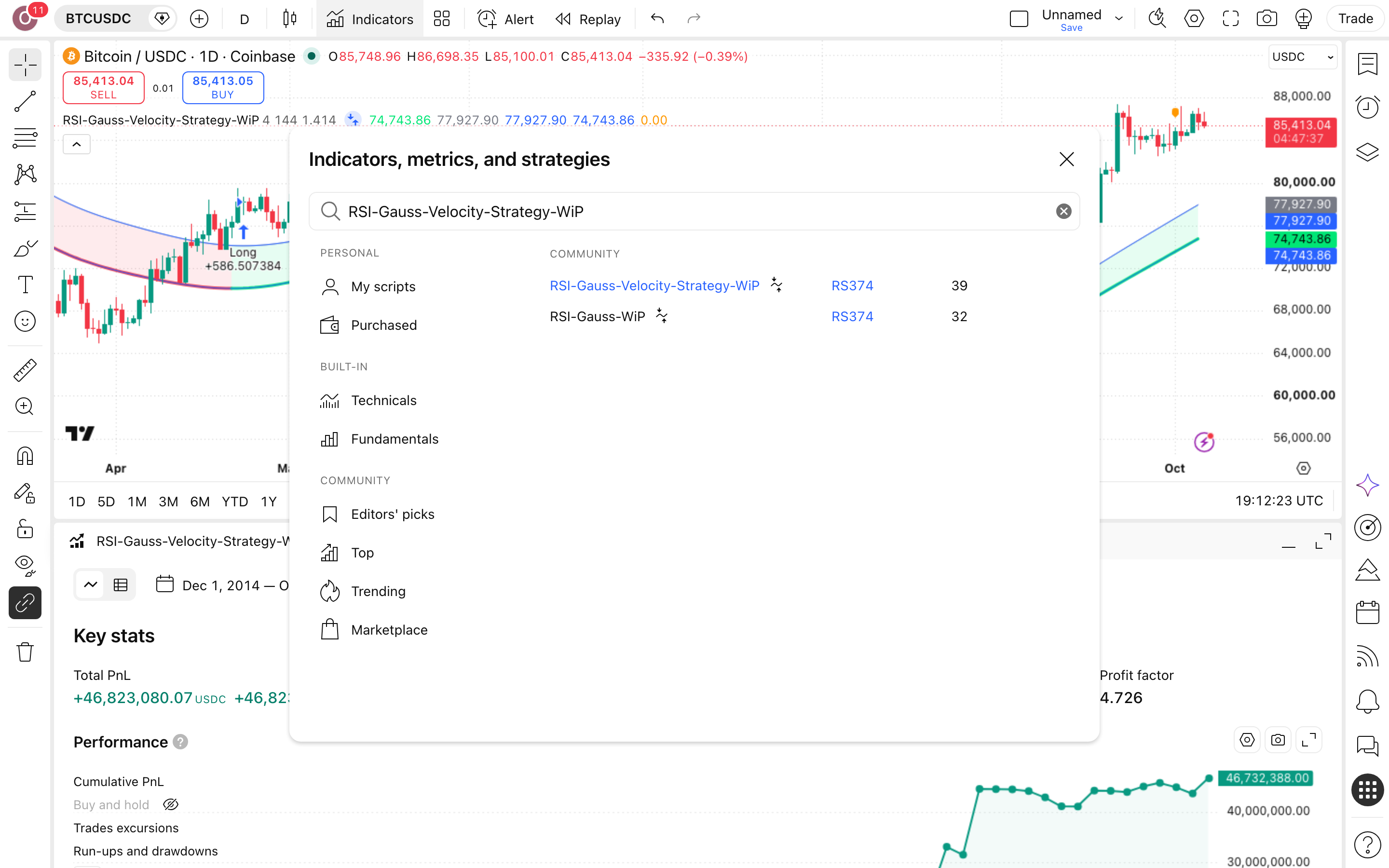
Task: Click the red SELL price button
Action: coord(103,87)
